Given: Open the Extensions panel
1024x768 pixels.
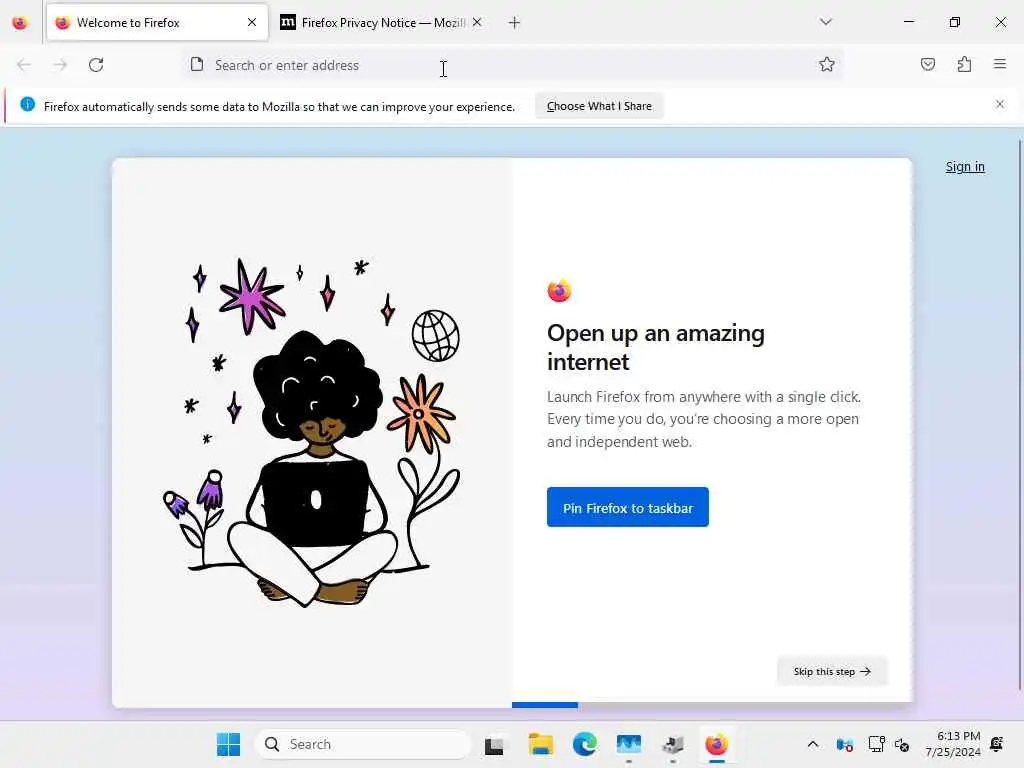Looking at the screenshot, I should click(x=965, y=65).
